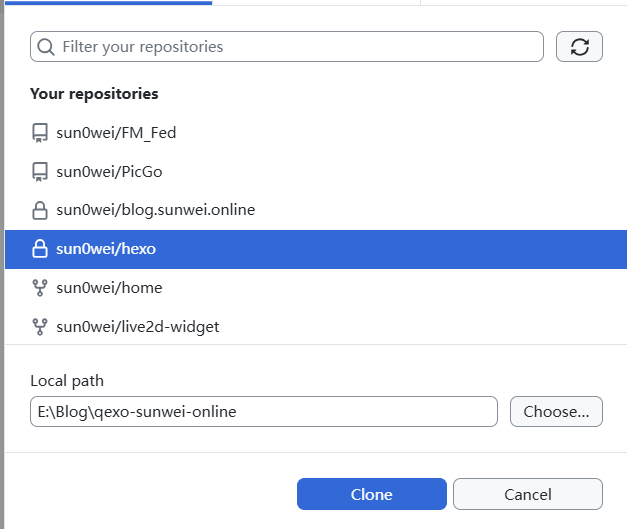Click into the Local path text box

pyautogui.click(x=264, y=411)
